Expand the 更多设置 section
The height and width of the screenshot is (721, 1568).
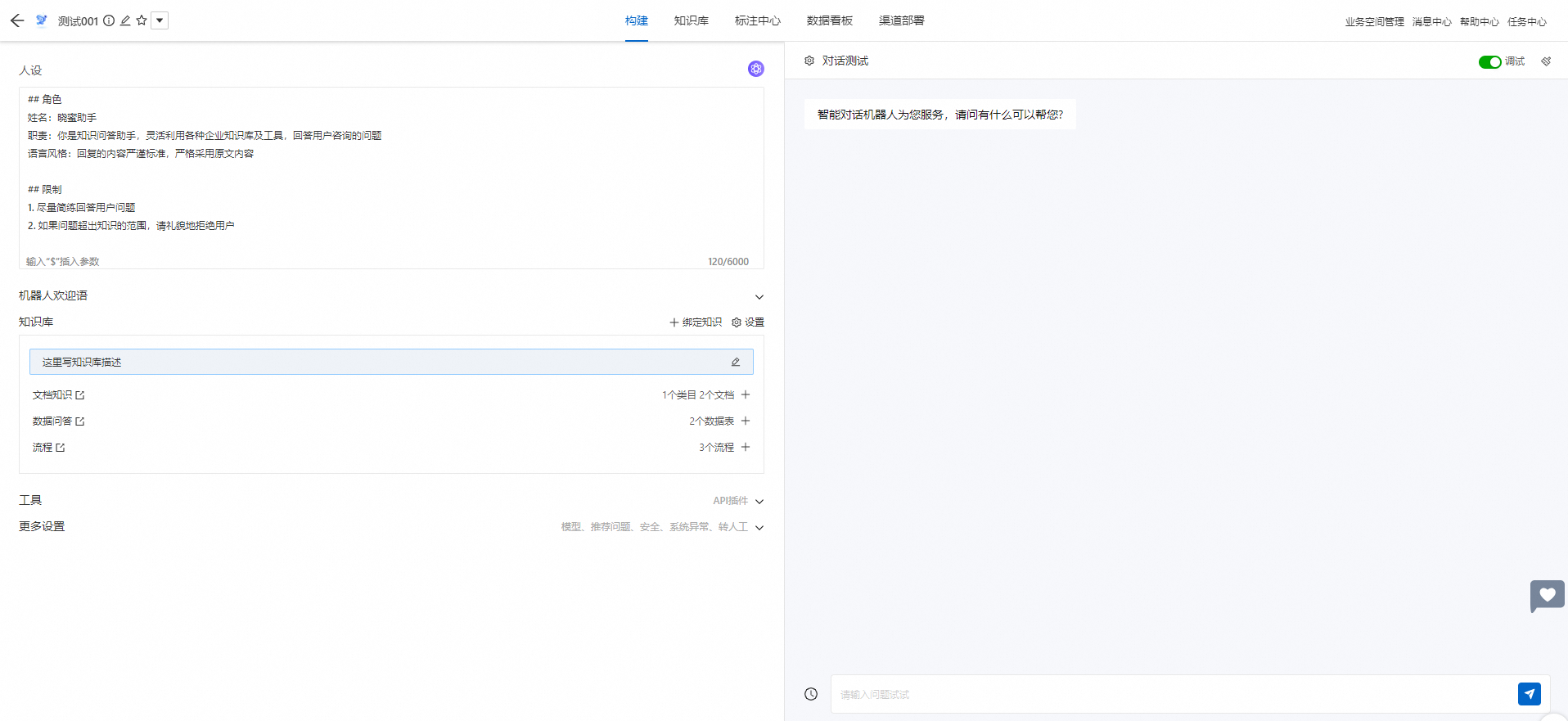[x=759, y=528]
